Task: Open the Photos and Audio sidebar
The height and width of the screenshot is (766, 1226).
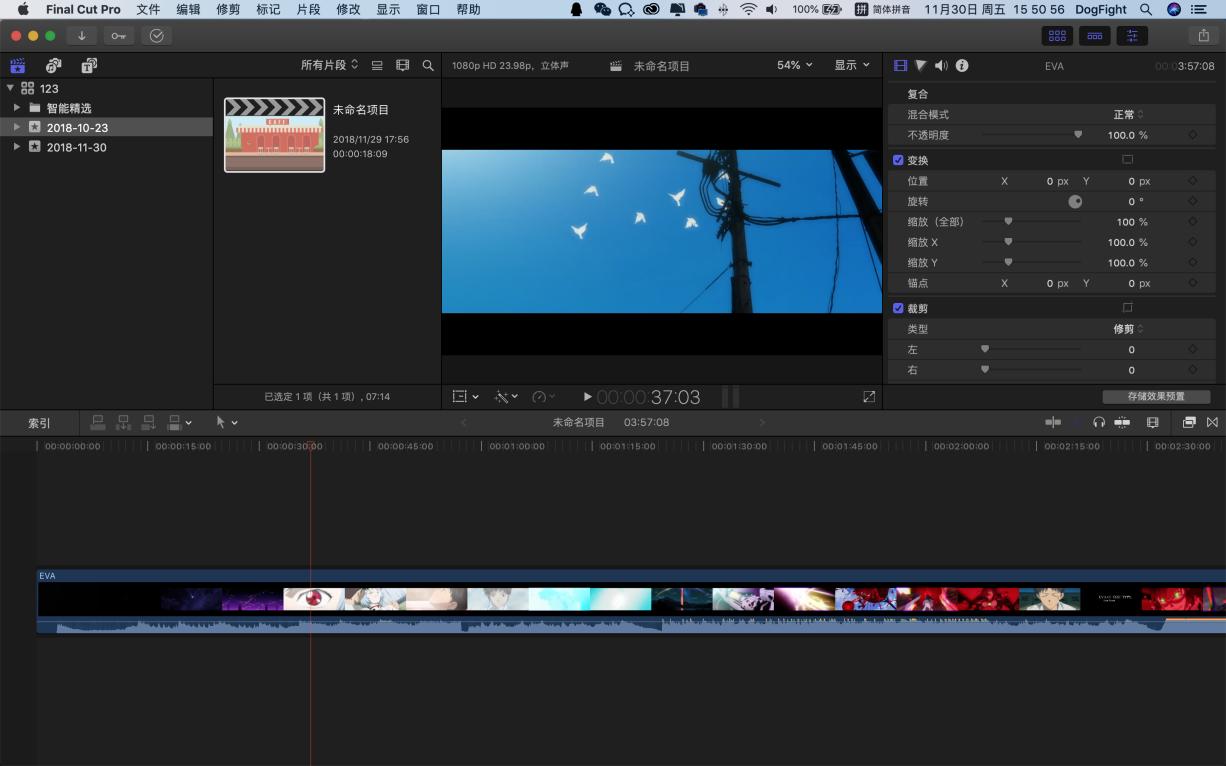Action: pyautogui.click(x=54, y=66)
